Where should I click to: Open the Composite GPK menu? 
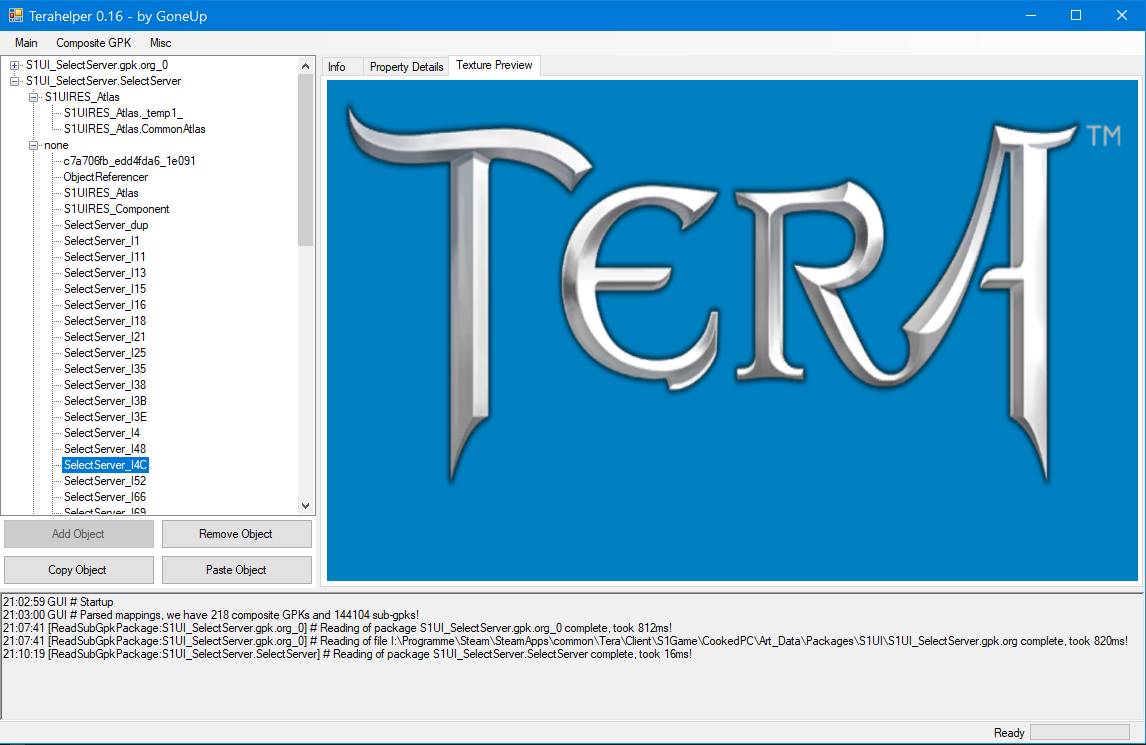(94, 43)
